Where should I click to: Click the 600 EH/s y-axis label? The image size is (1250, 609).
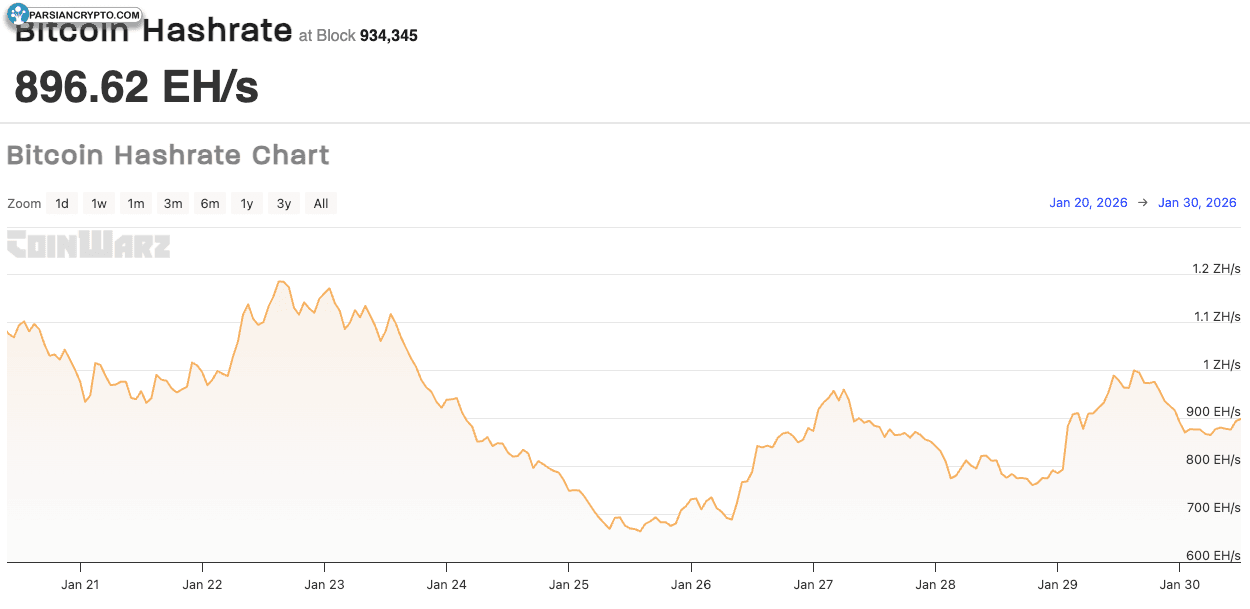pyautogui.click(x=1213, y=556)
